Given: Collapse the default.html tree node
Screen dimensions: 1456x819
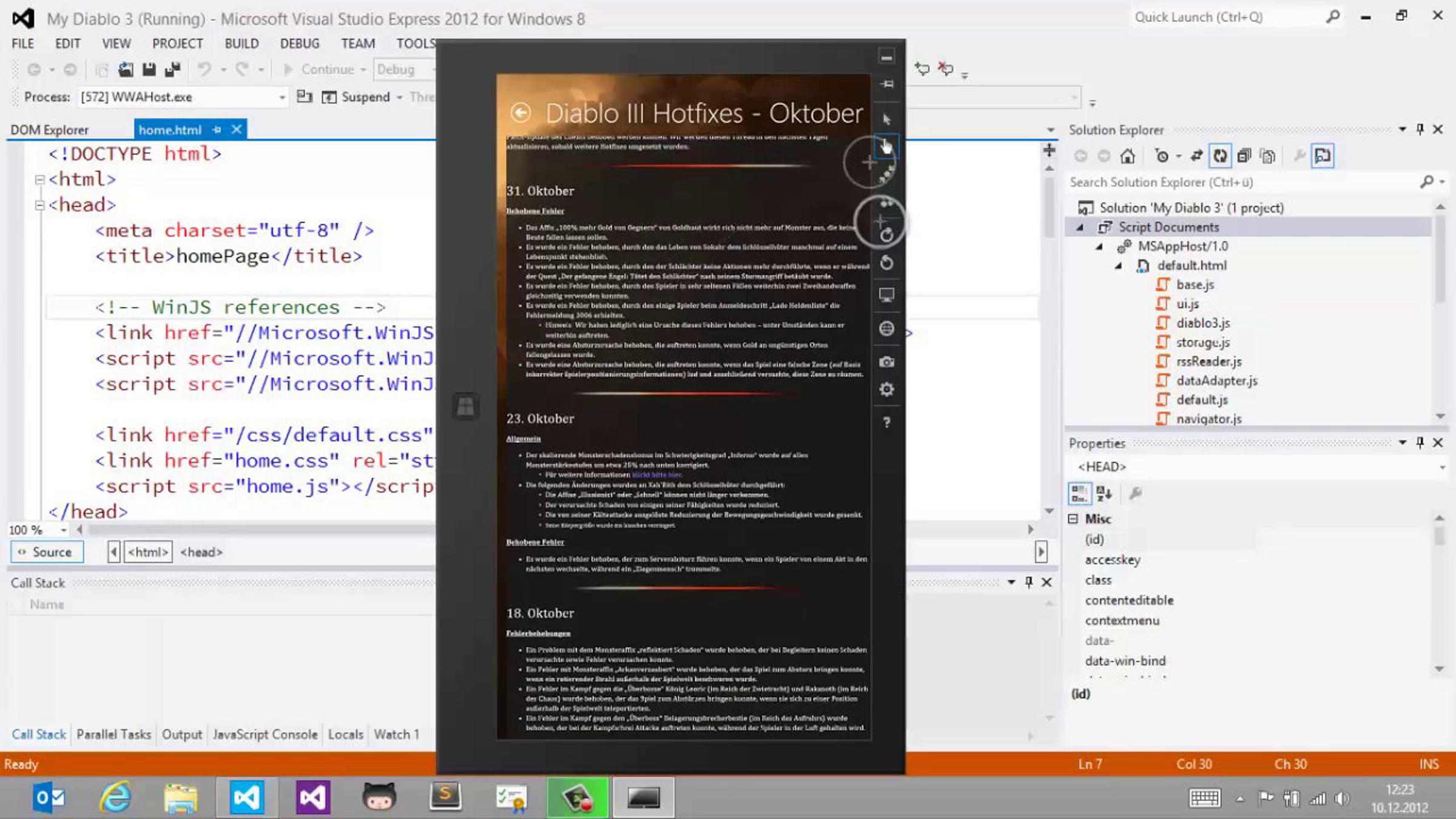Looking at the screenshot, I should (x=1118, y=266).
